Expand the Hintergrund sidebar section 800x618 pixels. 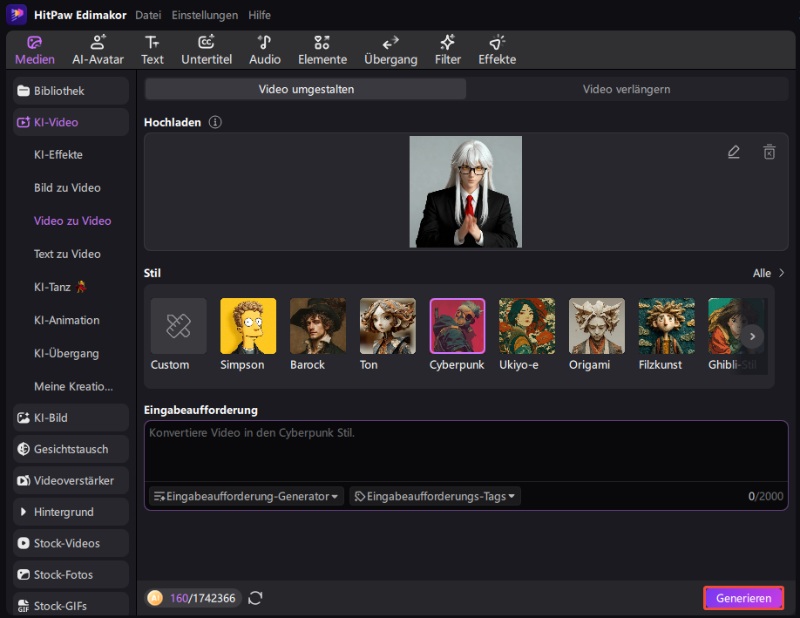tap(71, 512)
